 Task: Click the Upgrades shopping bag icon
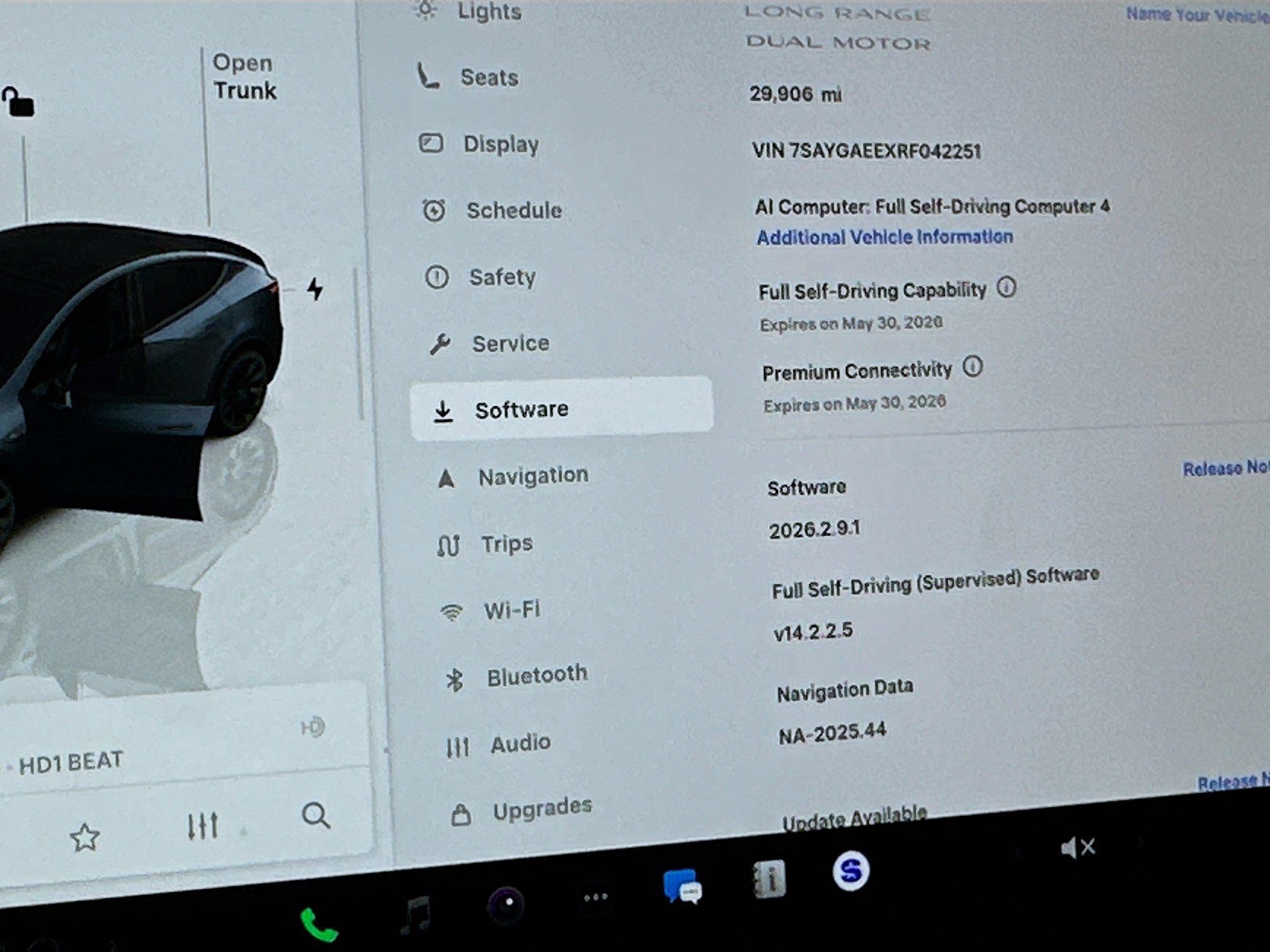[461, 815]
